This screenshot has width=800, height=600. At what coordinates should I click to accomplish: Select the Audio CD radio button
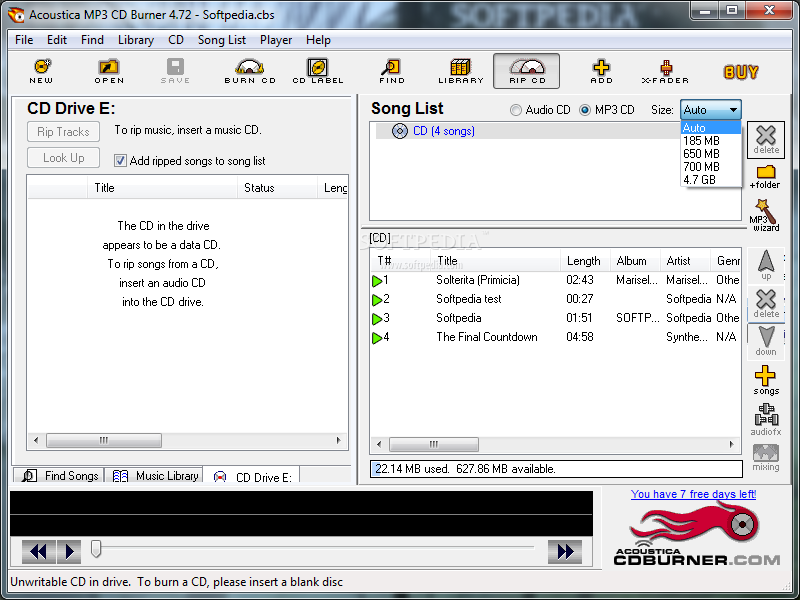tap(516, 110)
